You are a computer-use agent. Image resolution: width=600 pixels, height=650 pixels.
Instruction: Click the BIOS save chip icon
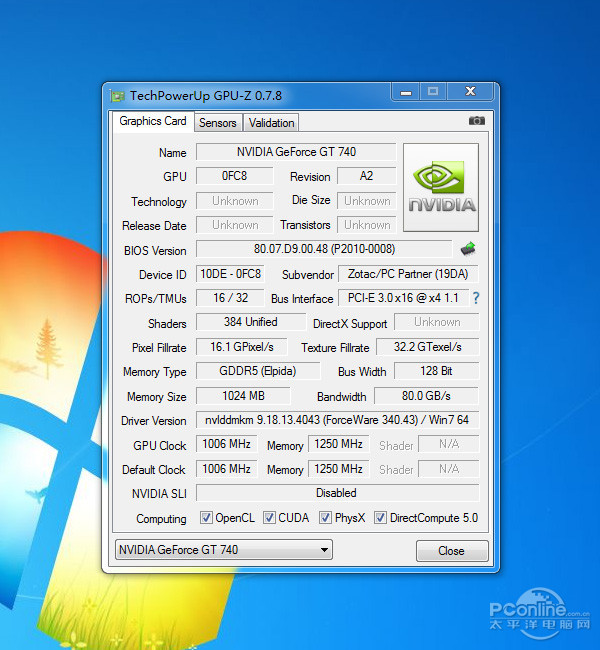467,249
